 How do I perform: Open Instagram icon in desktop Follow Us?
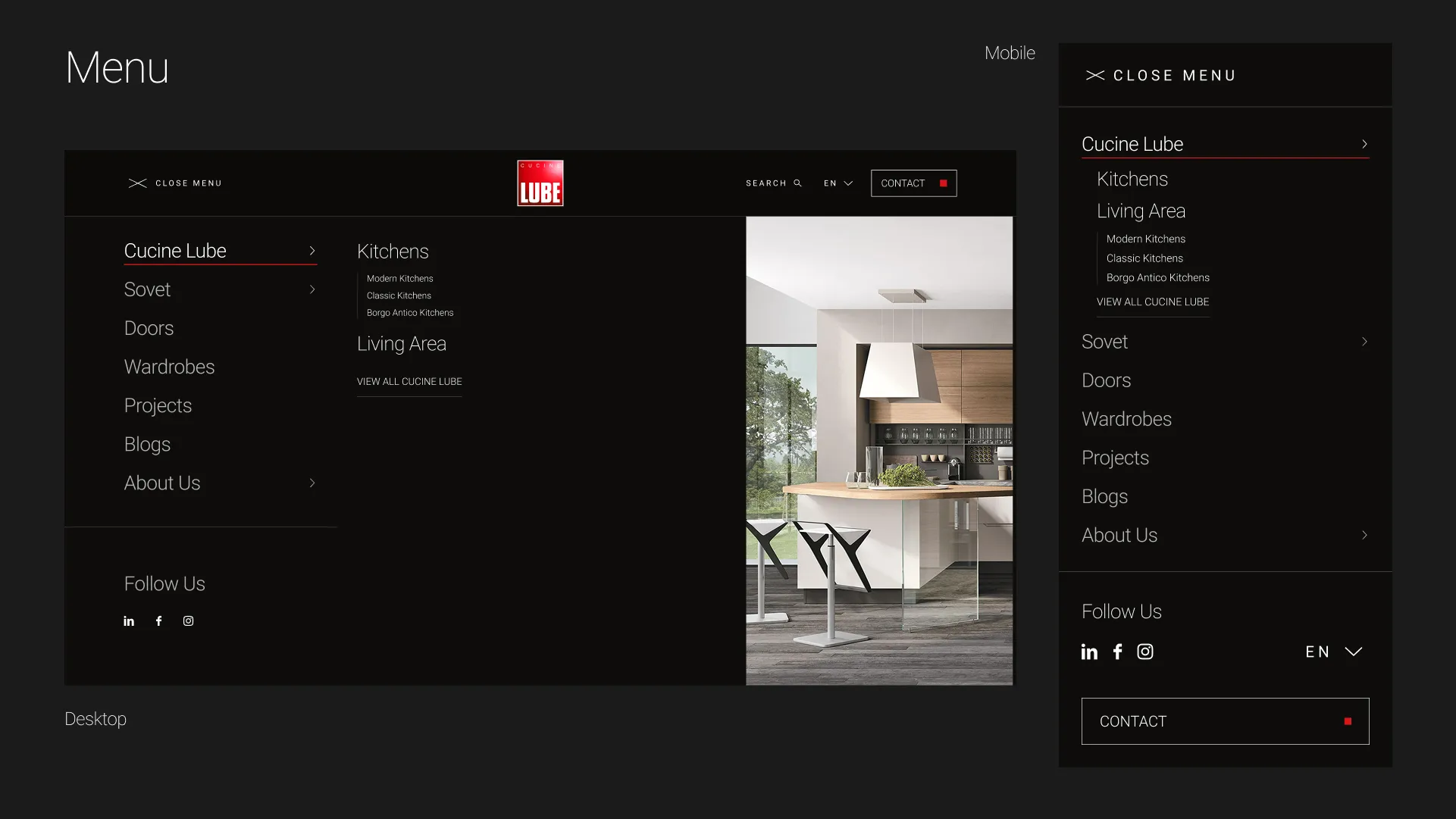[188, 621]
